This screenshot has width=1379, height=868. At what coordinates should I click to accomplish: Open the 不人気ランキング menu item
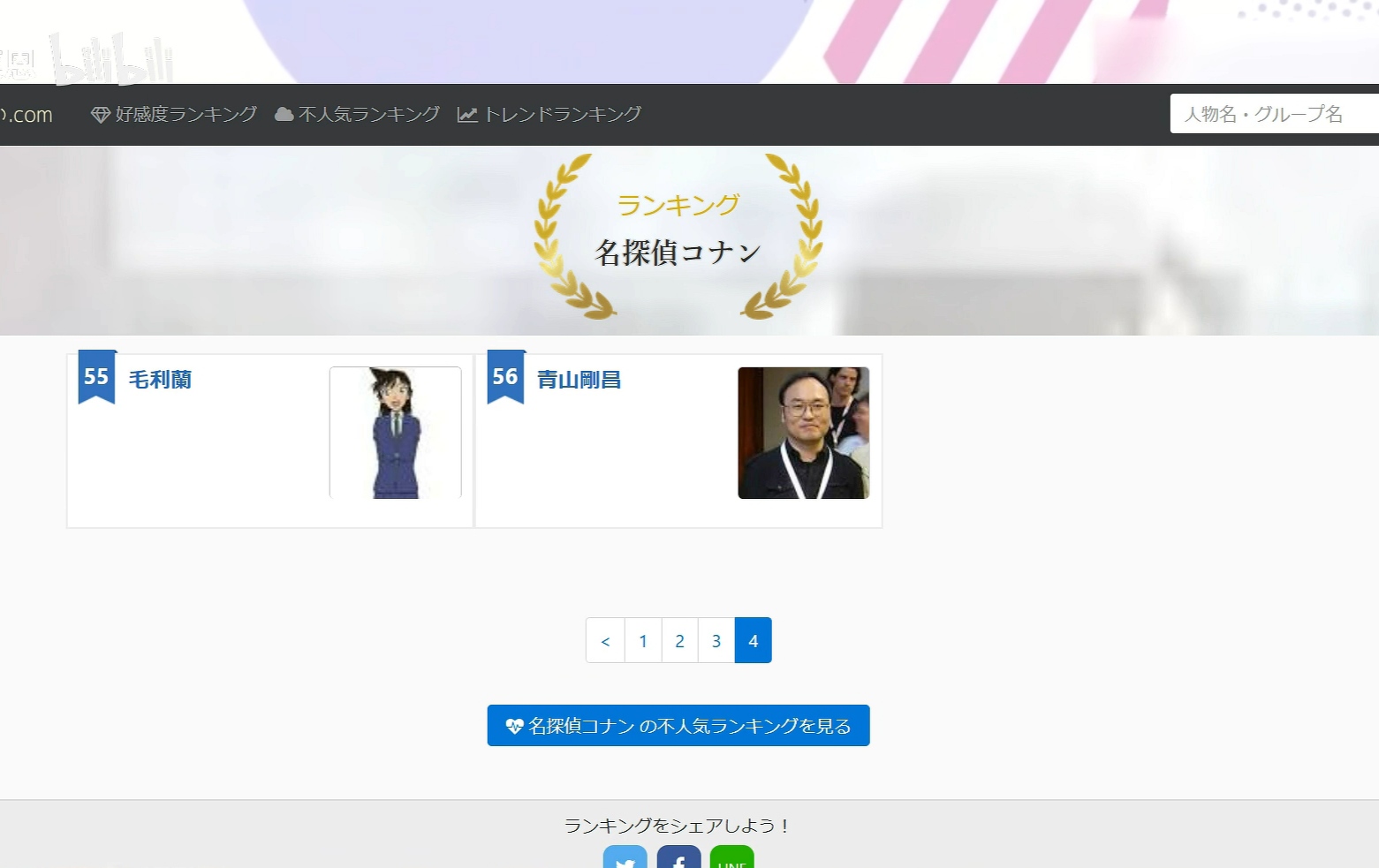coord(357,115)
